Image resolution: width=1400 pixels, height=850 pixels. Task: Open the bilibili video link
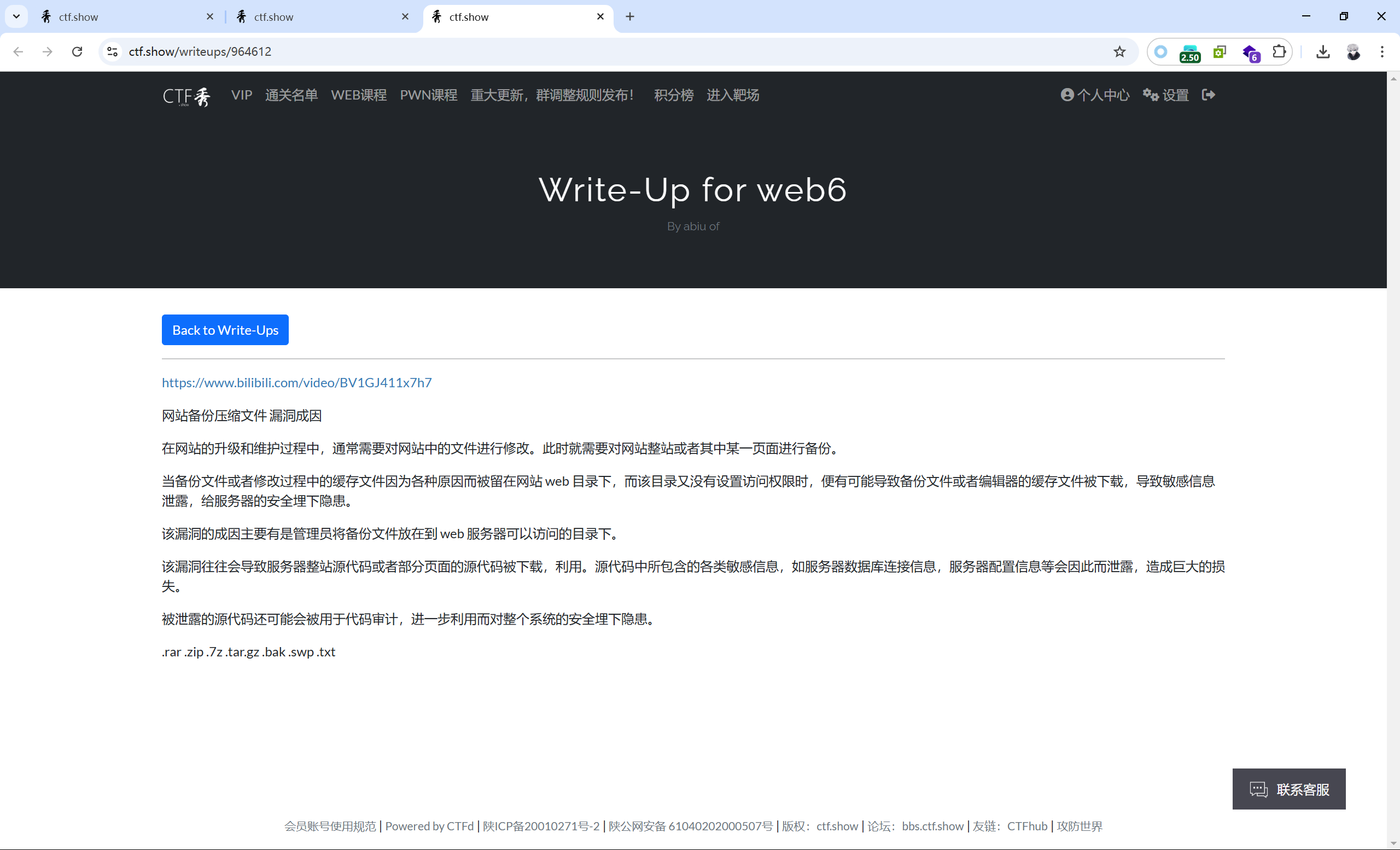tap(296, 382)
